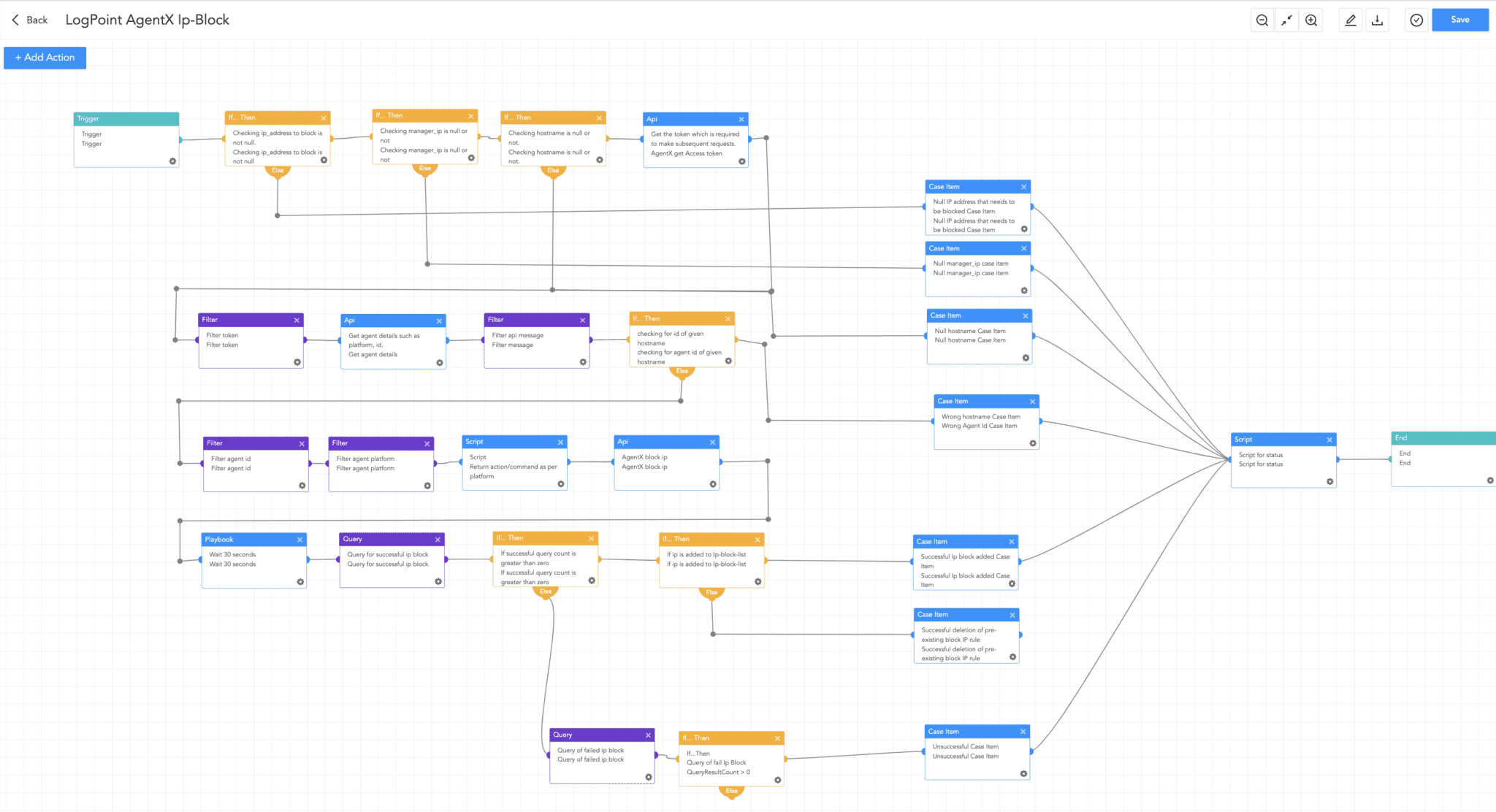Close the Unsuccessful Case Item node

(1023, 732)
